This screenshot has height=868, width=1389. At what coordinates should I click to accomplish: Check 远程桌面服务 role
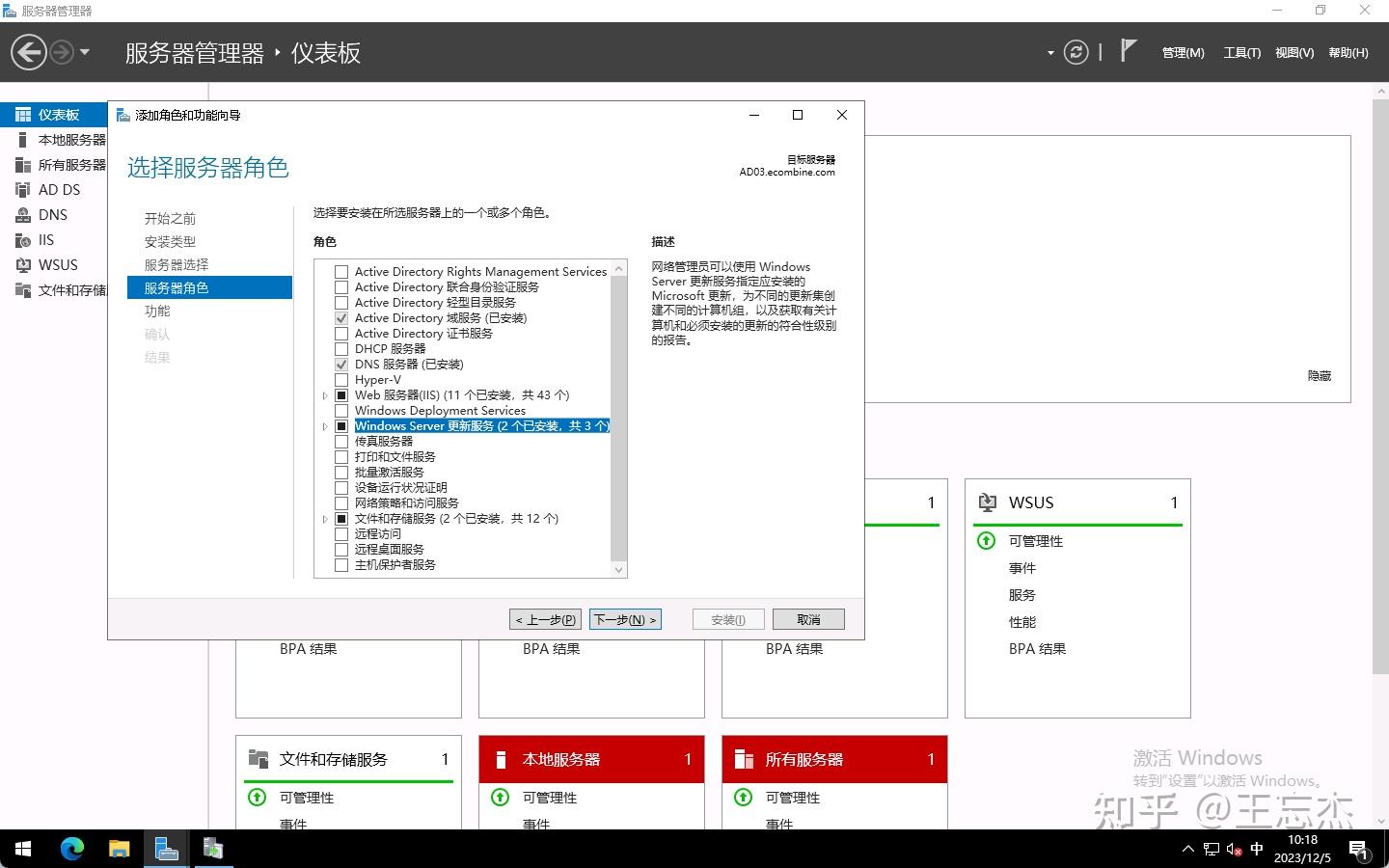pyautogui.click(x=341, y=550)
